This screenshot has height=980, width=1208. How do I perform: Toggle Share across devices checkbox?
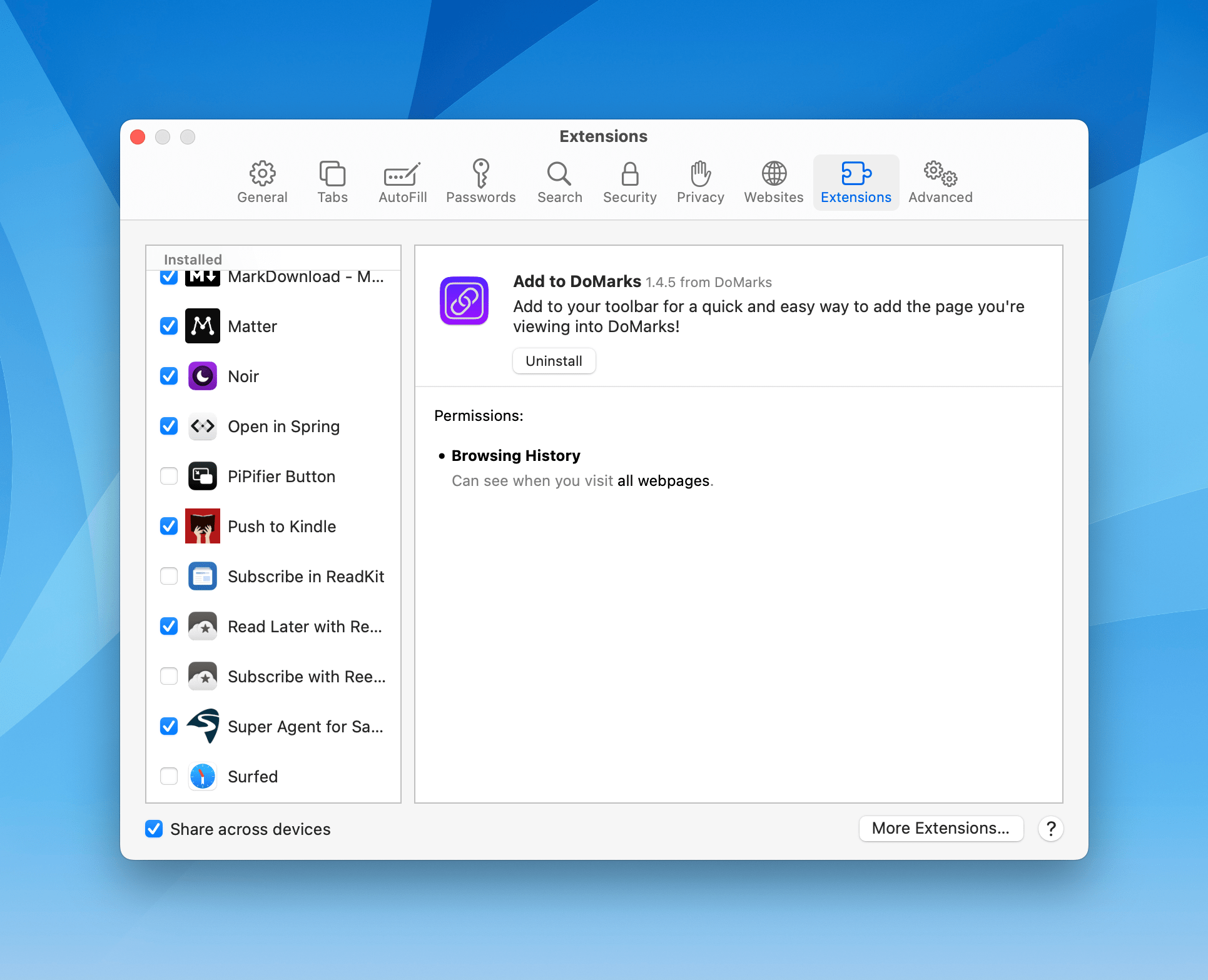pyautogui.click(x=154, y=829)
